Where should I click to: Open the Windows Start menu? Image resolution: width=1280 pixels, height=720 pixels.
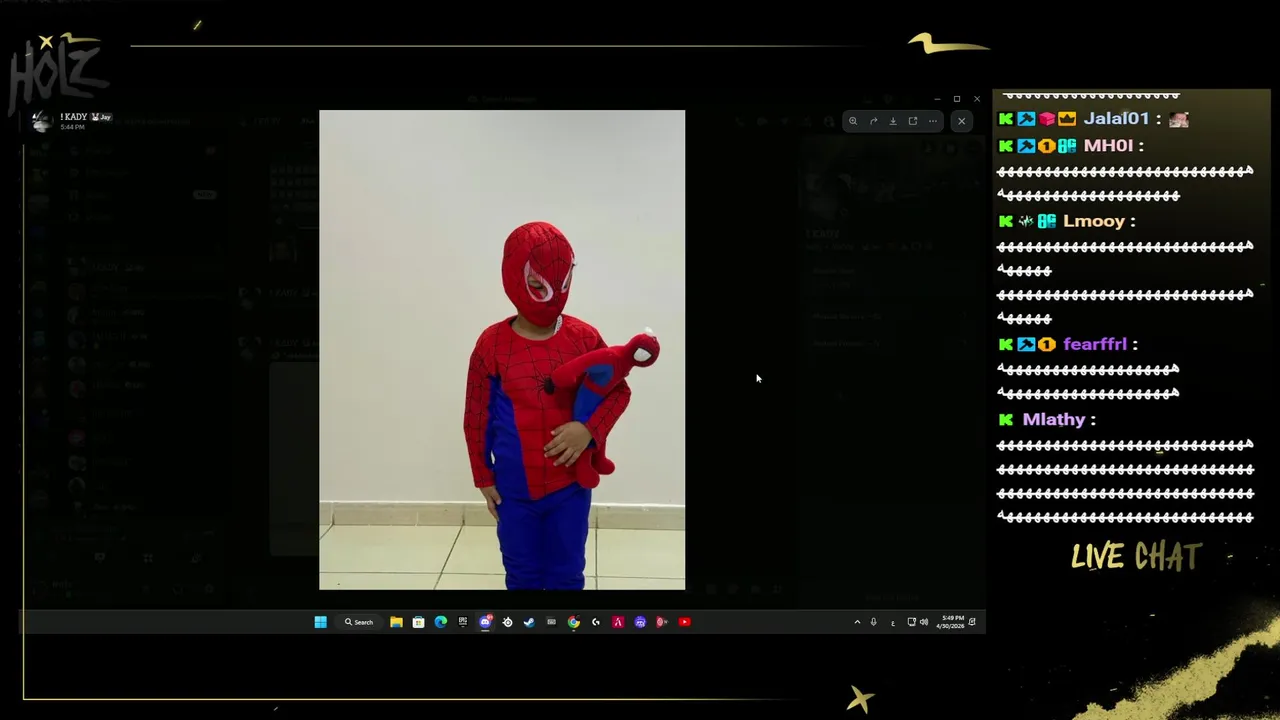[x=320, y=622]
